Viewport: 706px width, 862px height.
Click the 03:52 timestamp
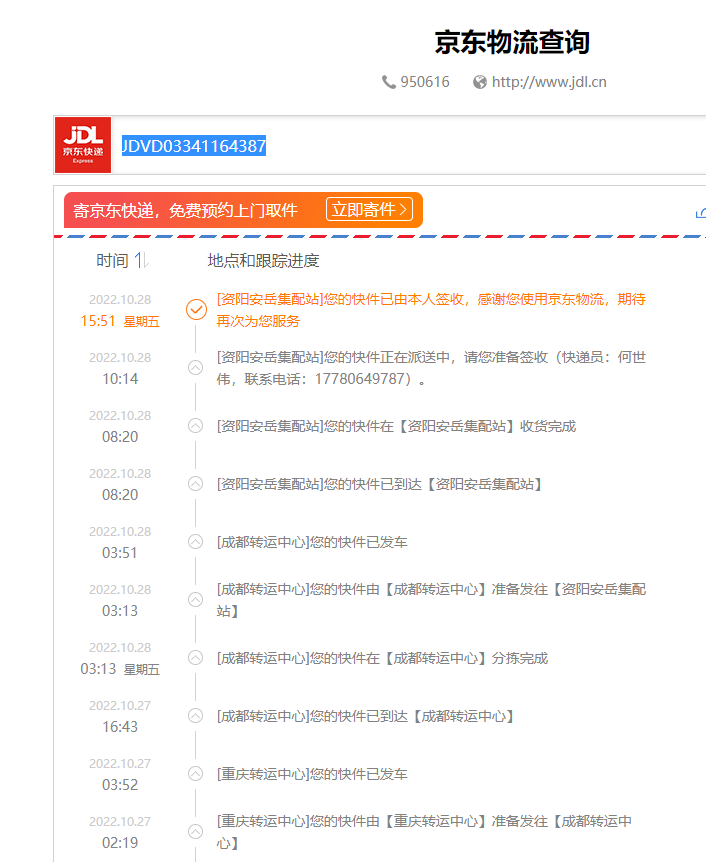tap(120, 784)
